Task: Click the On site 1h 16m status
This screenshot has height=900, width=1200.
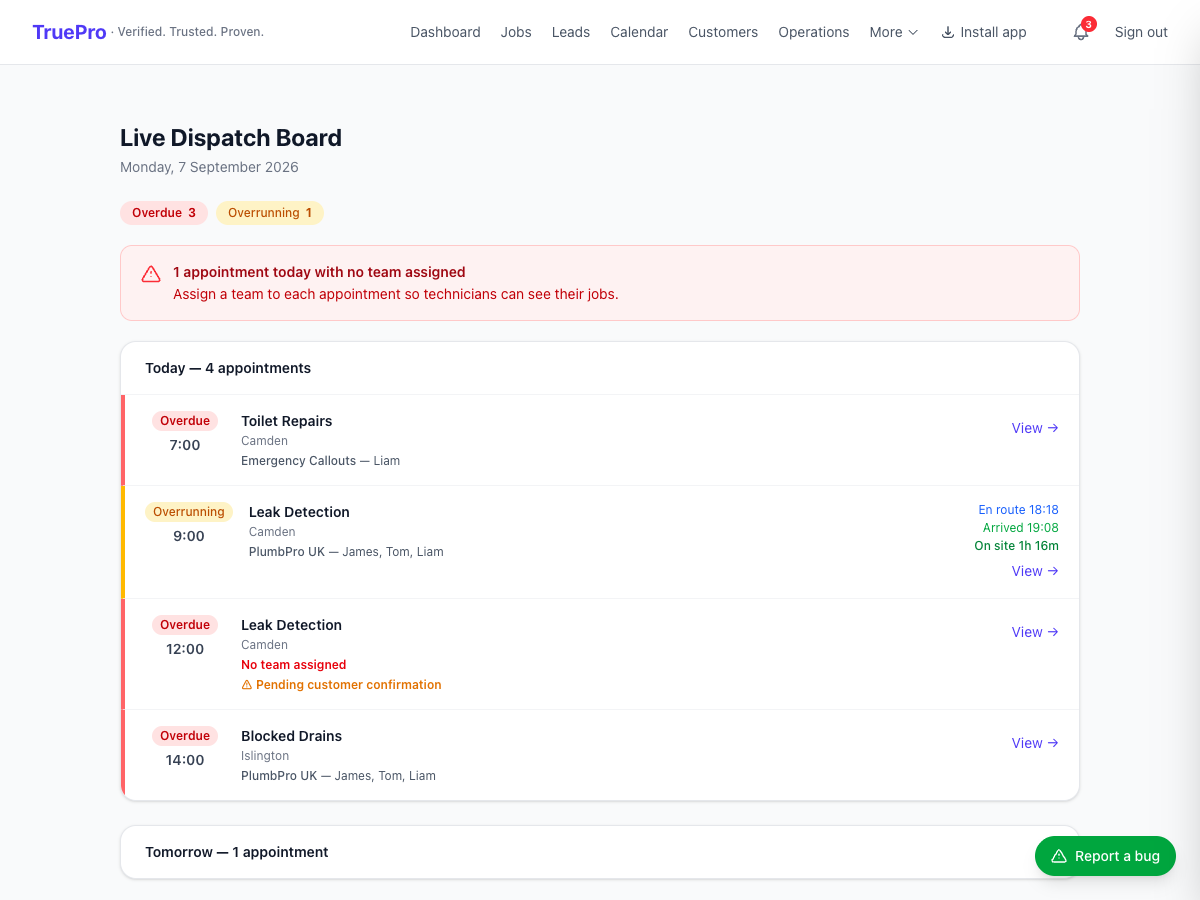Action: click(1016, 546)
